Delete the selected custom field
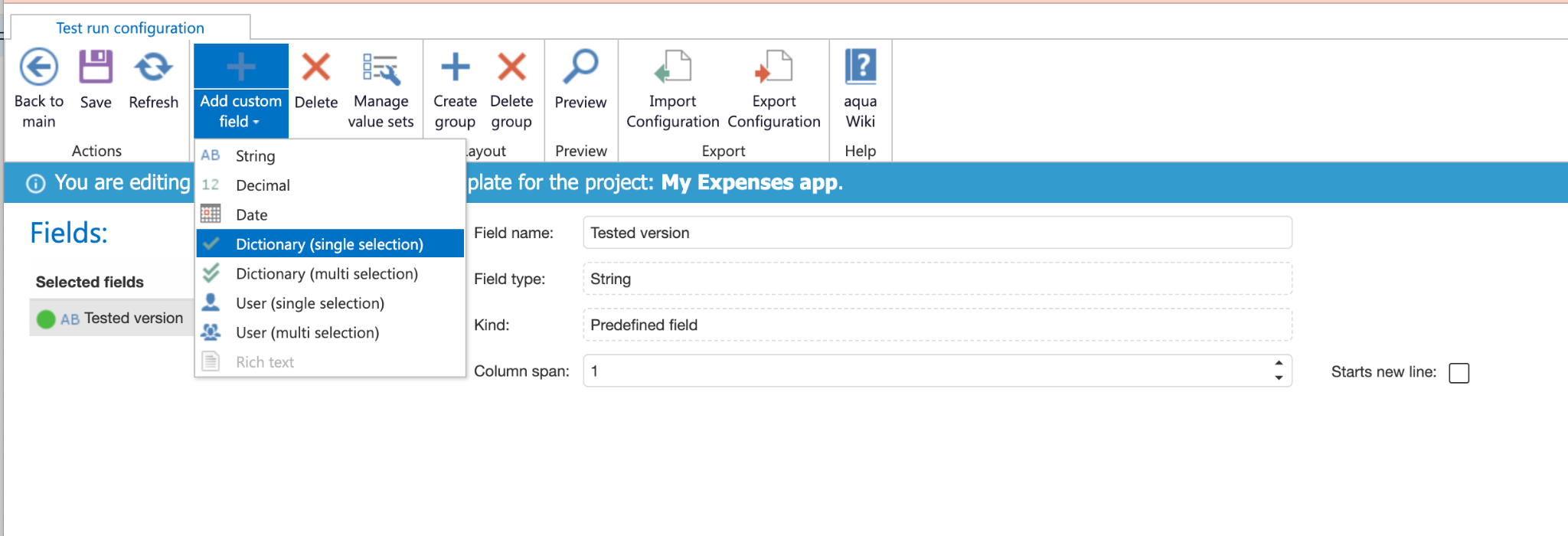The height and width of the screenshot is (536, 1568). pyautogui.click(x=315, y=68)
